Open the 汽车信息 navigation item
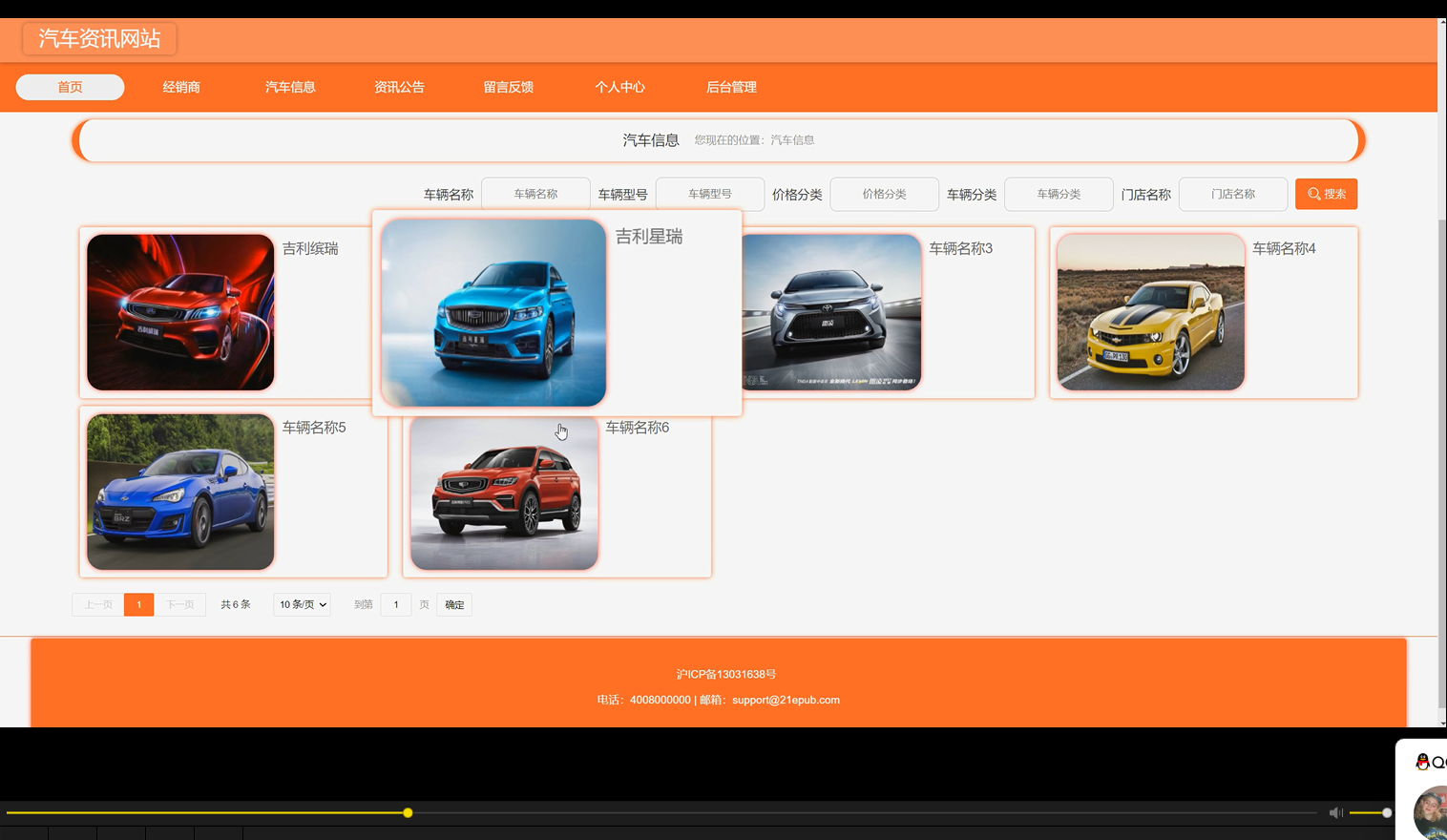 coord(290,87)
